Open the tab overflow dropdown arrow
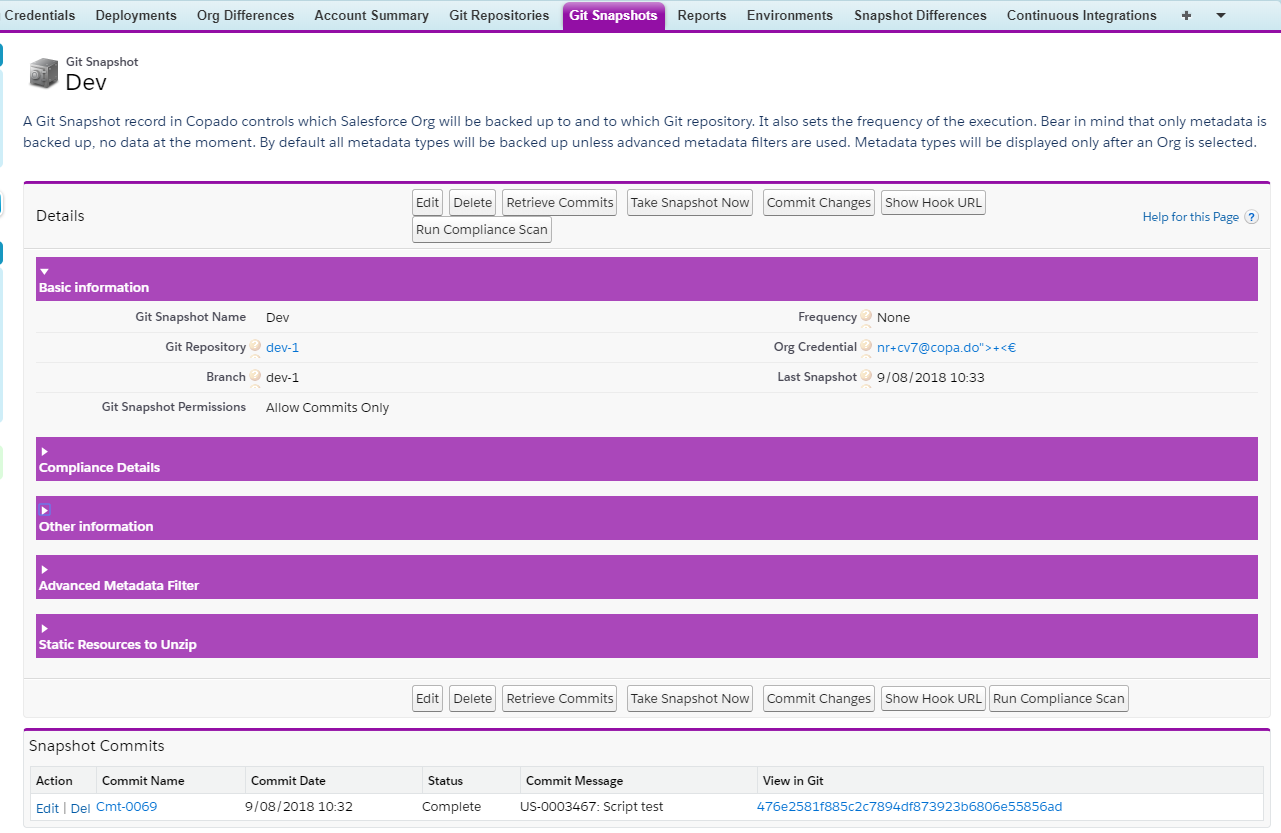Screen dimensions: 1281x833 point(1220,15)
